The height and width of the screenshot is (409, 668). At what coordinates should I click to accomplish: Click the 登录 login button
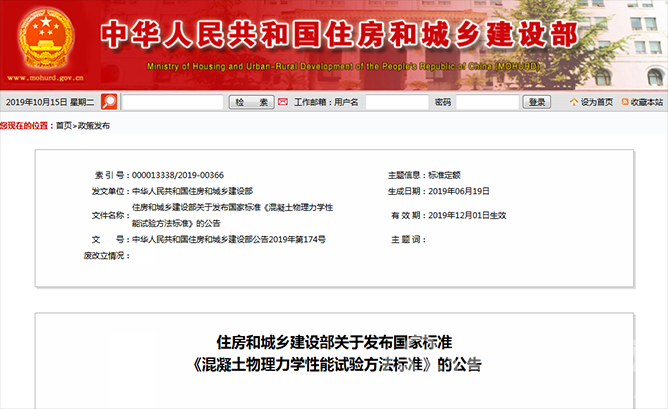[537, 102]
